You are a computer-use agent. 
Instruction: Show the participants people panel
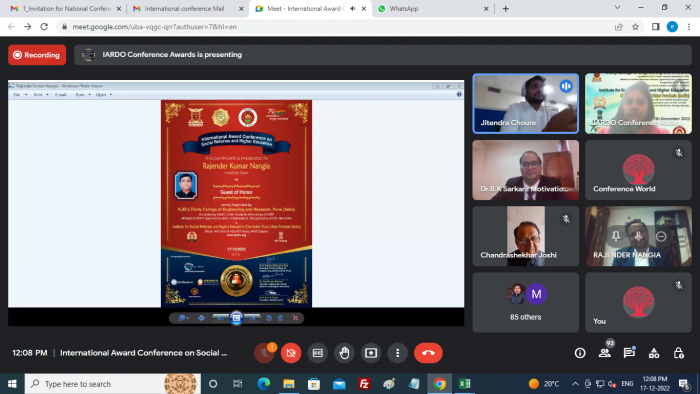coord(605,353)
